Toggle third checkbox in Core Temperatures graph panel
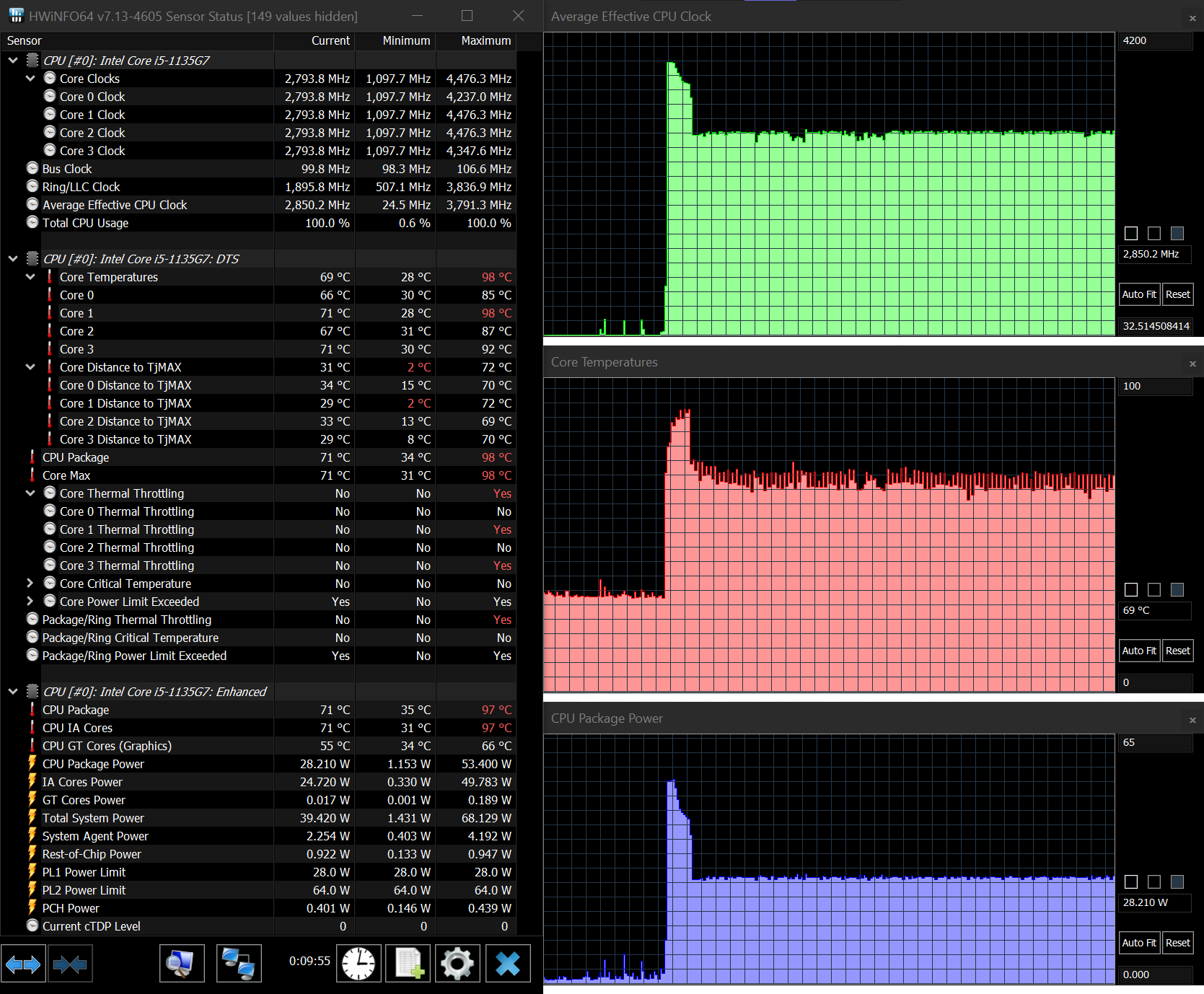Screen dimensions: 1204x994 pos(1177,589)
